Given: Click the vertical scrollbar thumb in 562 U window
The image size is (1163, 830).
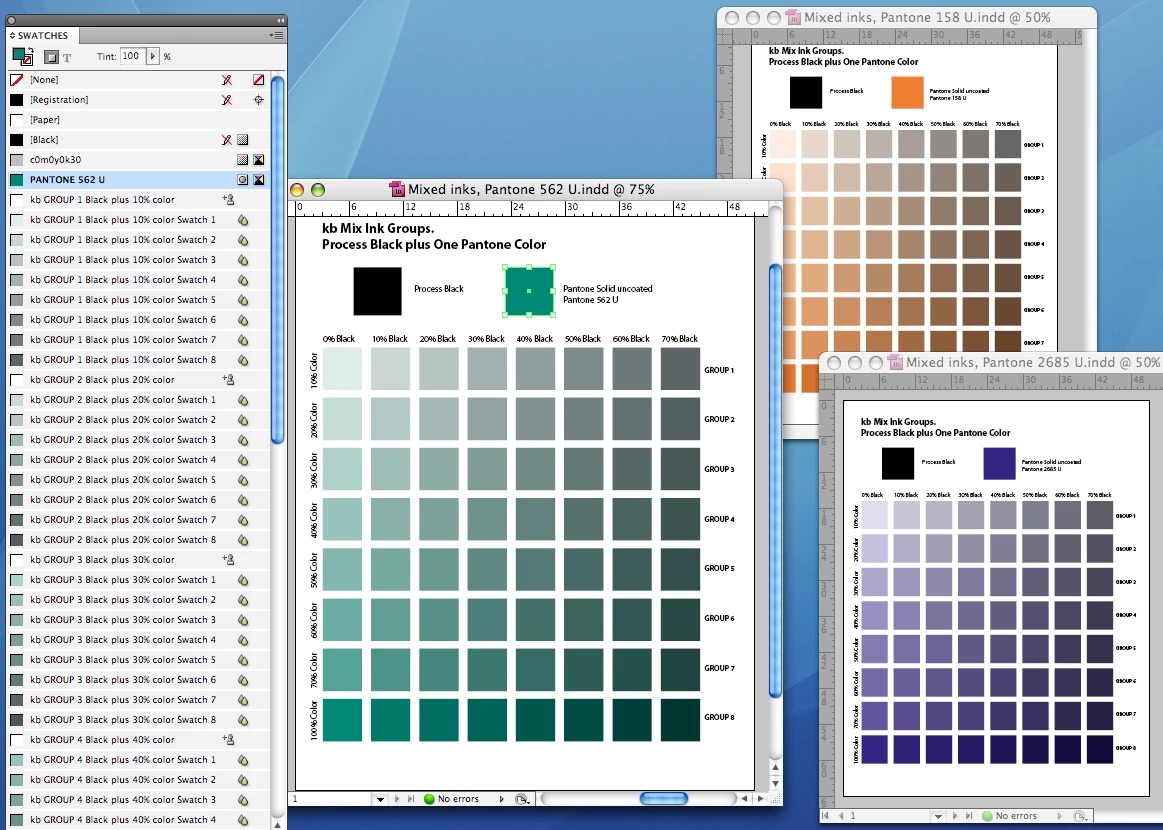Looking at the screenshot, I should click(775, 481).
